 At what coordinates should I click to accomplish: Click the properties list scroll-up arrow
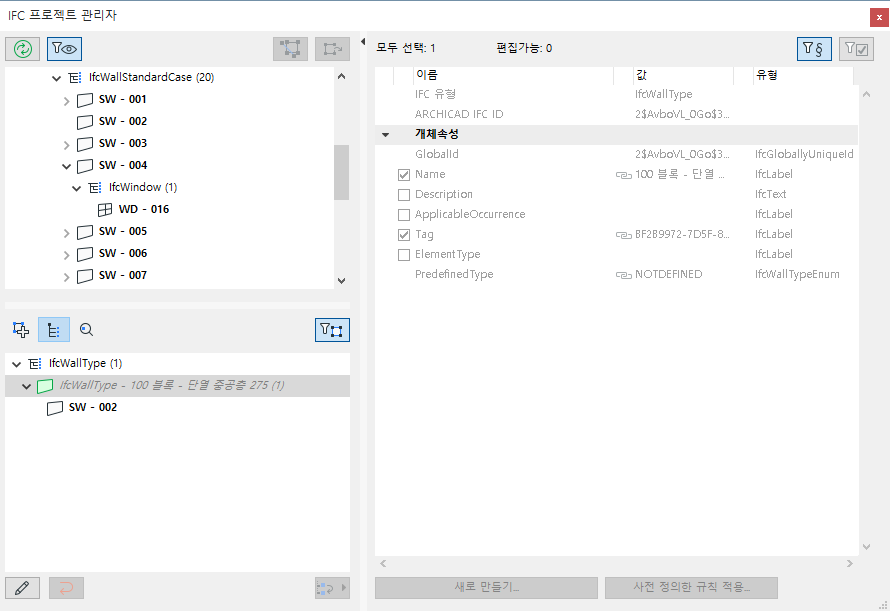coord(866,94)
